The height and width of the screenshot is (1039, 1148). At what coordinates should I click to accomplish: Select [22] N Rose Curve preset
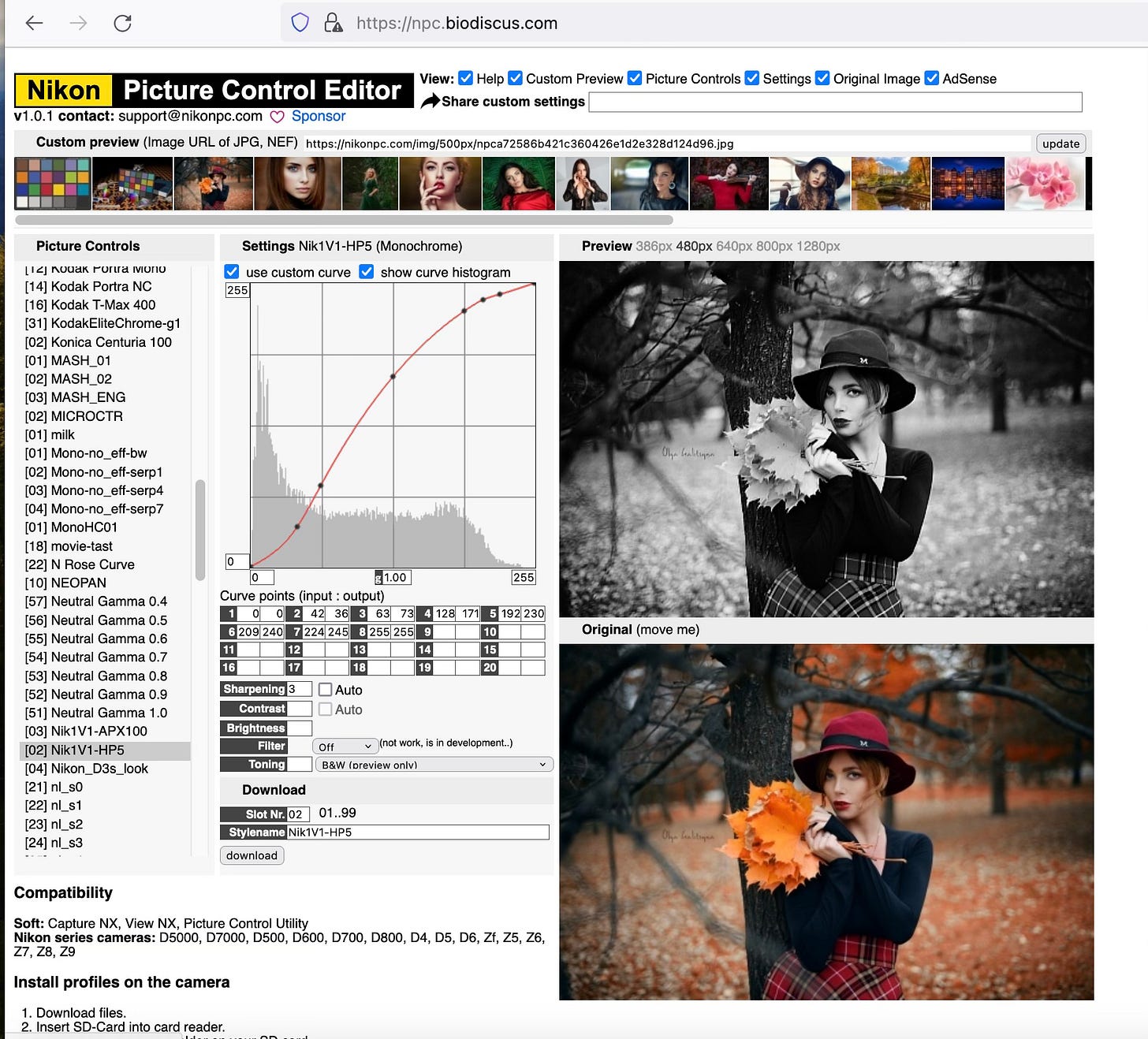[x=80, y=564]
